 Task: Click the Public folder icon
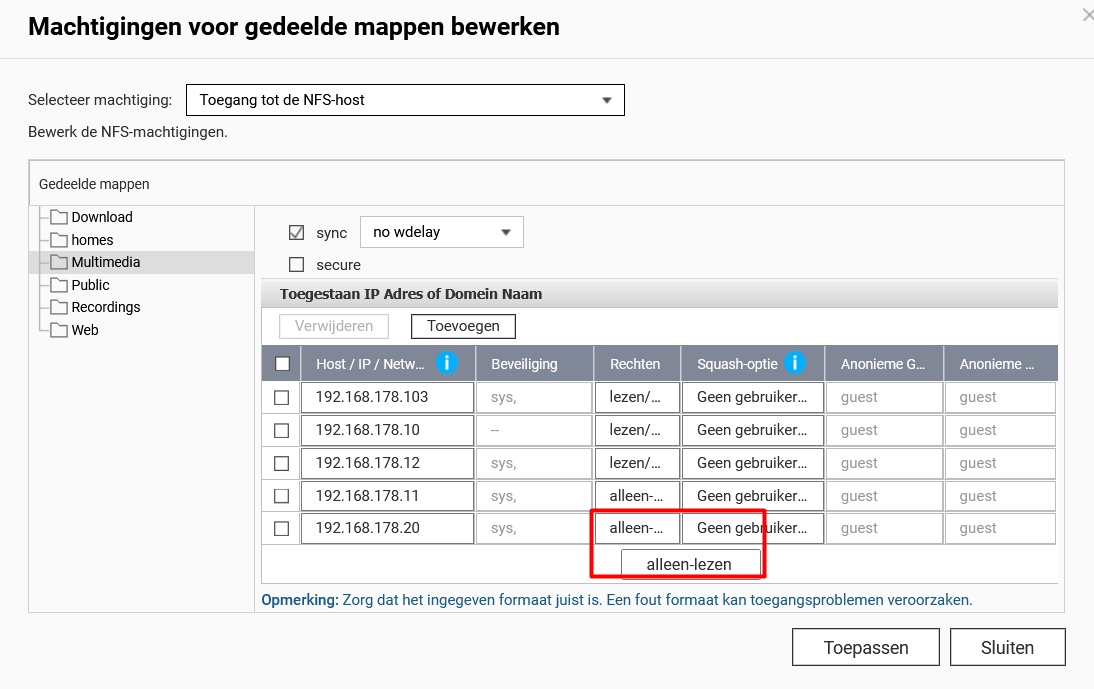point(59,285)
